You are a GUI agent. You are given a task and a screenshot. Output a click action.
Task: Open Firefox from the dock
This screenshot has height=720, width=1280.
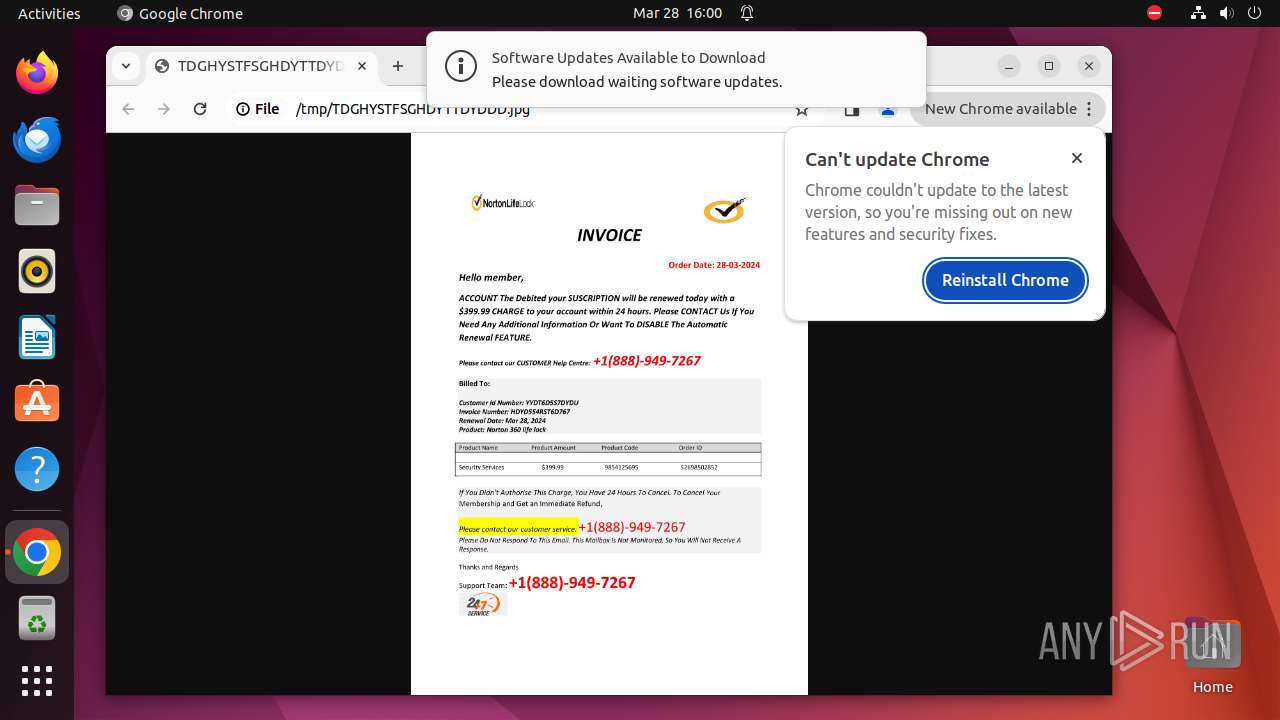coord(37,73)
